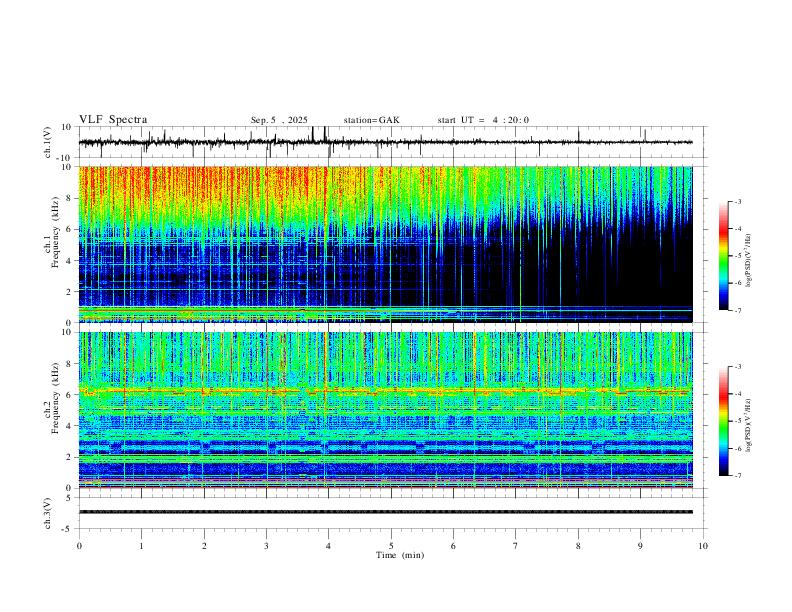Click the time axis tick label "2"
Image resolution: width=792 pixels, height=612 pixels.
click(204, 546)
